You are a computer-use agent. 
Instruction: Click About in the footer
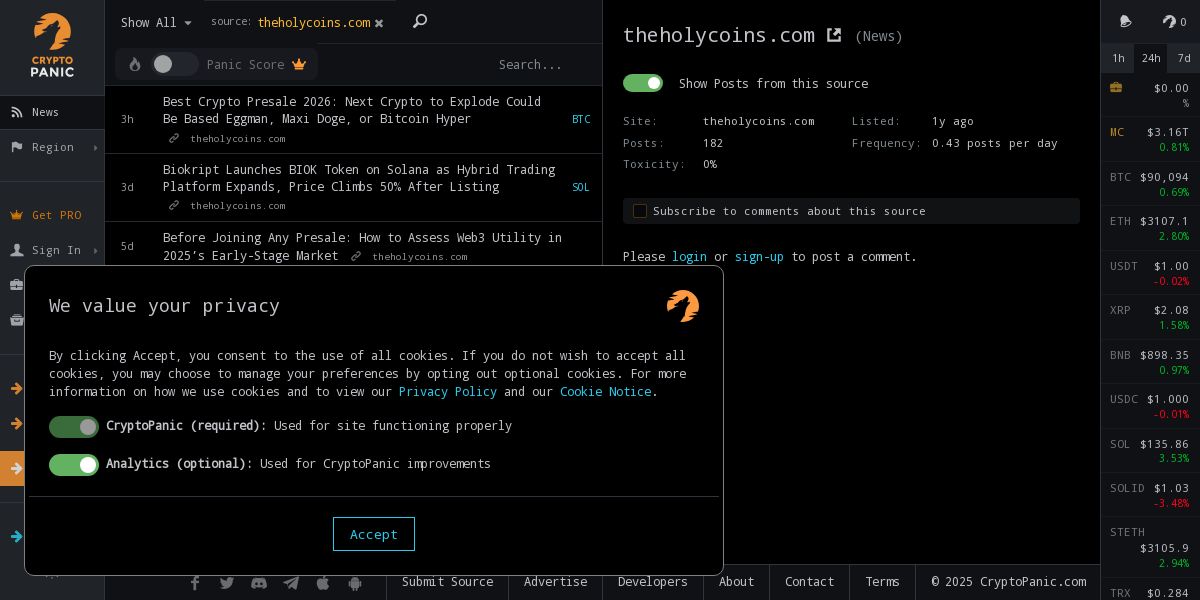(x=736, y=582)
